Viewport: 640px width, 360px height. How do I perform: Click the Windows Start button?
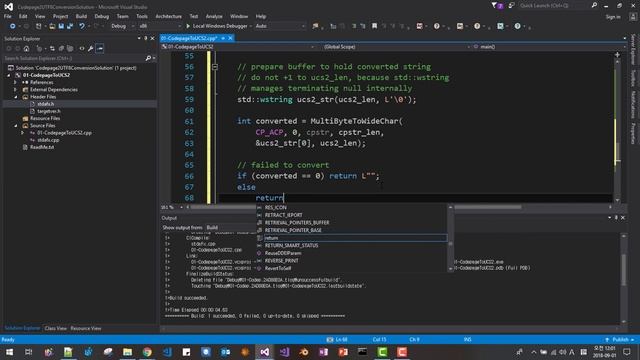point(9,352)
